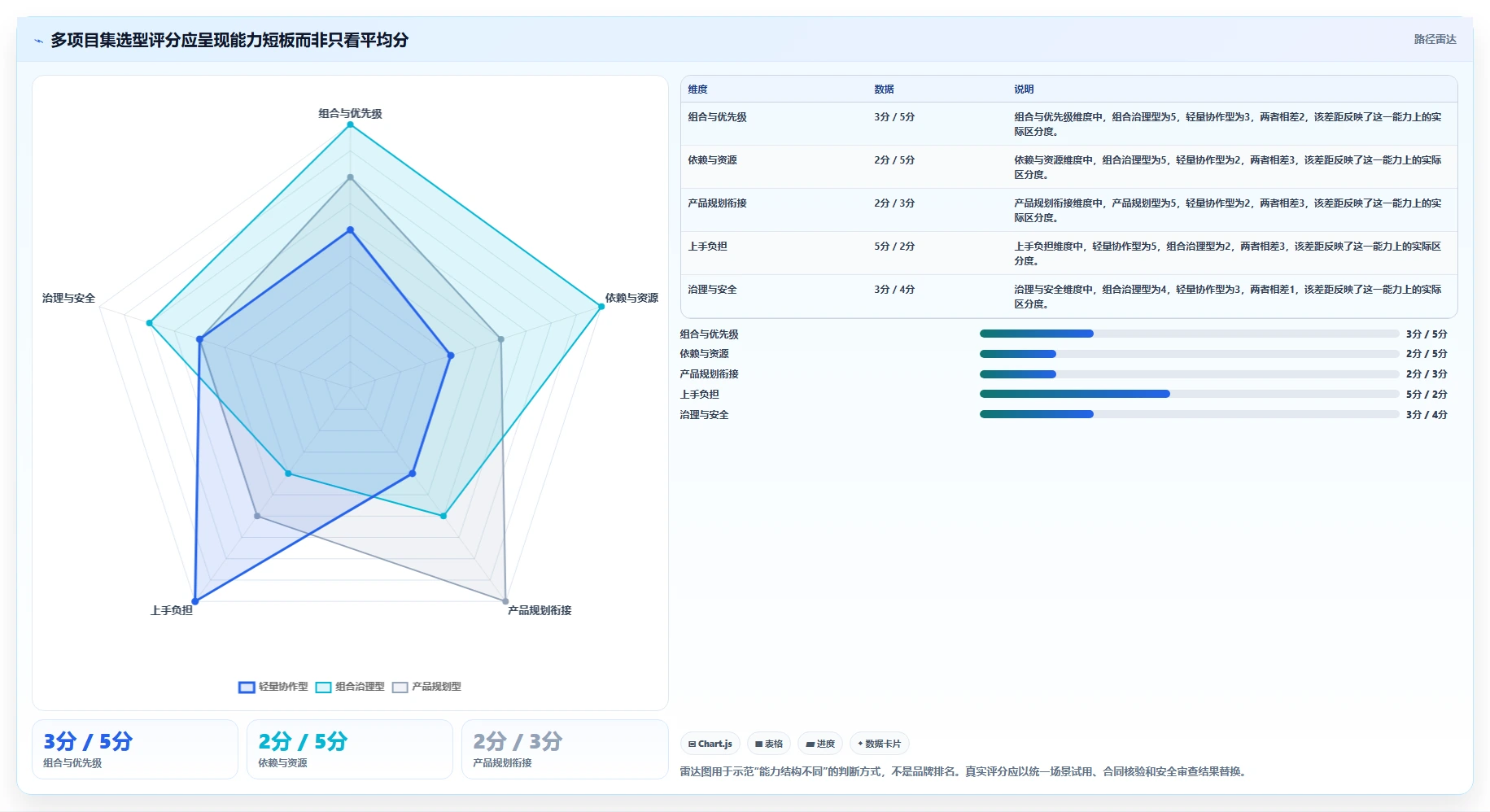
Task: Open the 3分 / 5分 组合与优先级 summary card
Action: 135,749
